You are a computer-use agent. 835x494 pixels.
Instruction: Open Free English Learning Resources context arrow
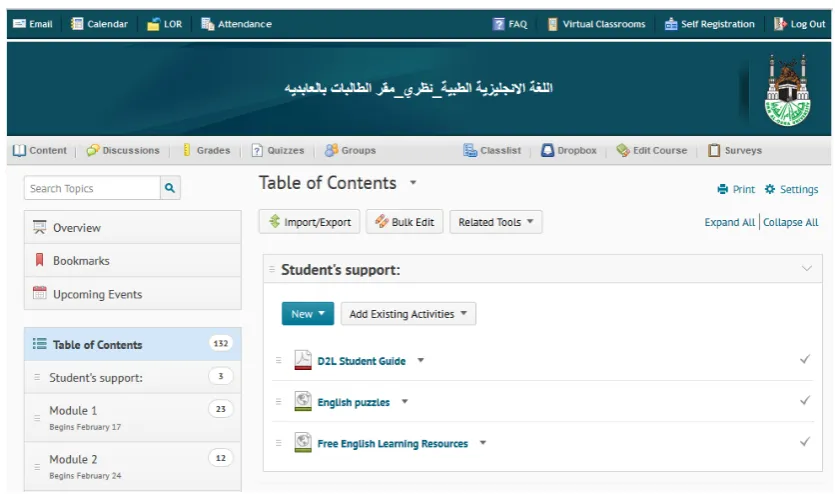point(483,442)
